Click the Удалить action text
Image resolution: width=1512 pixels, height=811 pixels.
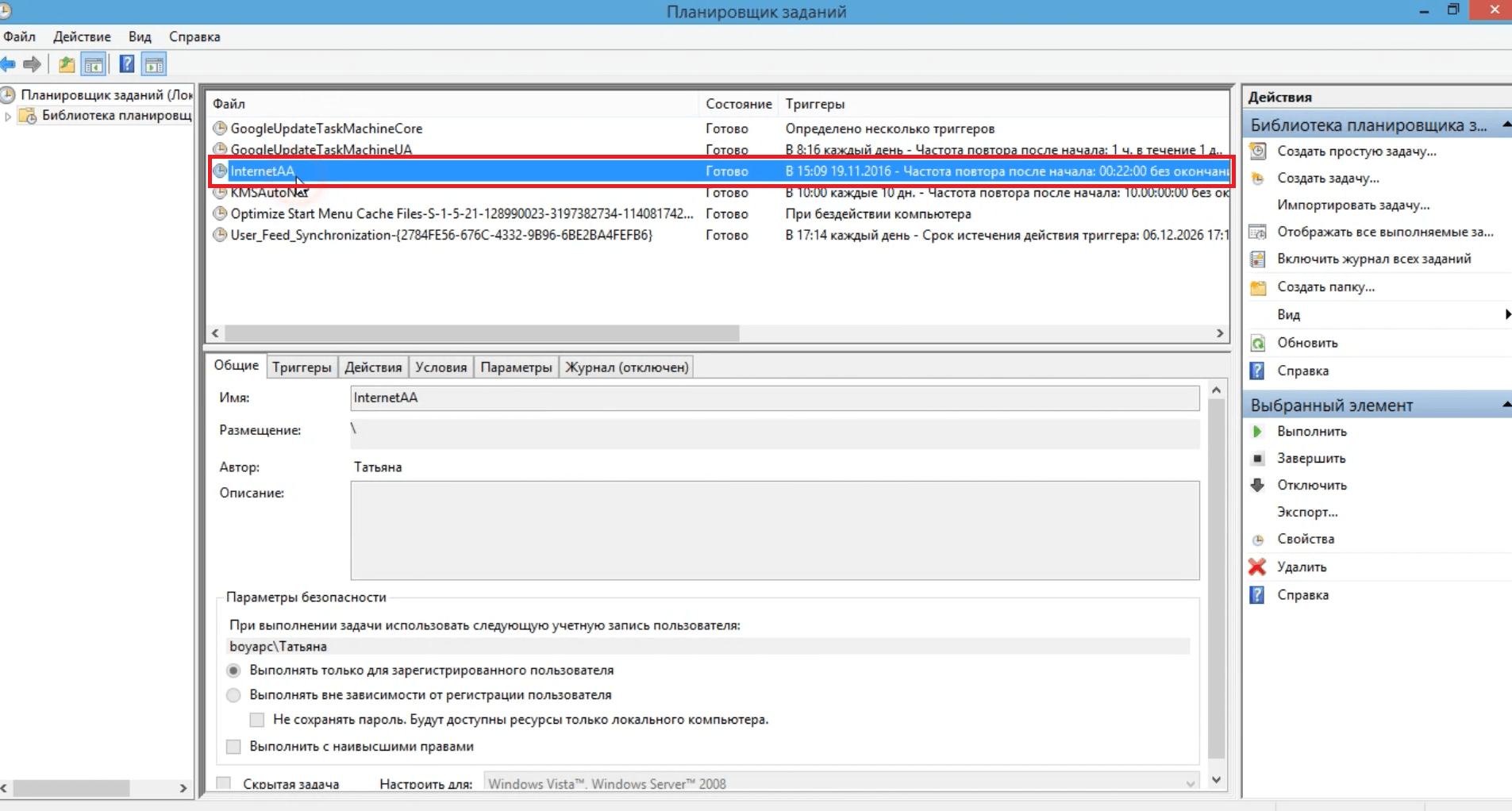[x=1302, y=567]
